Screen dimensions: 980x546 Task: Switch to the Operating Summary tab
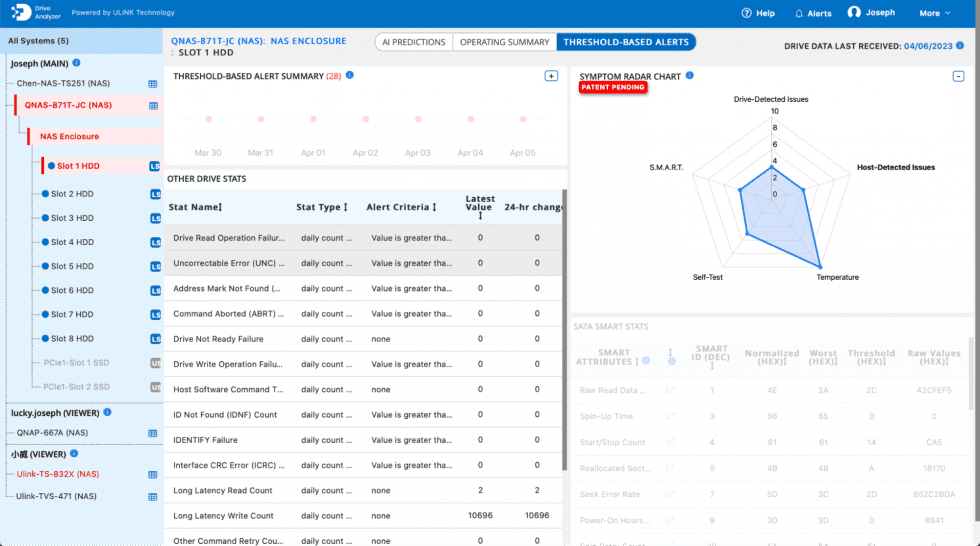click(x=503, y=42)
